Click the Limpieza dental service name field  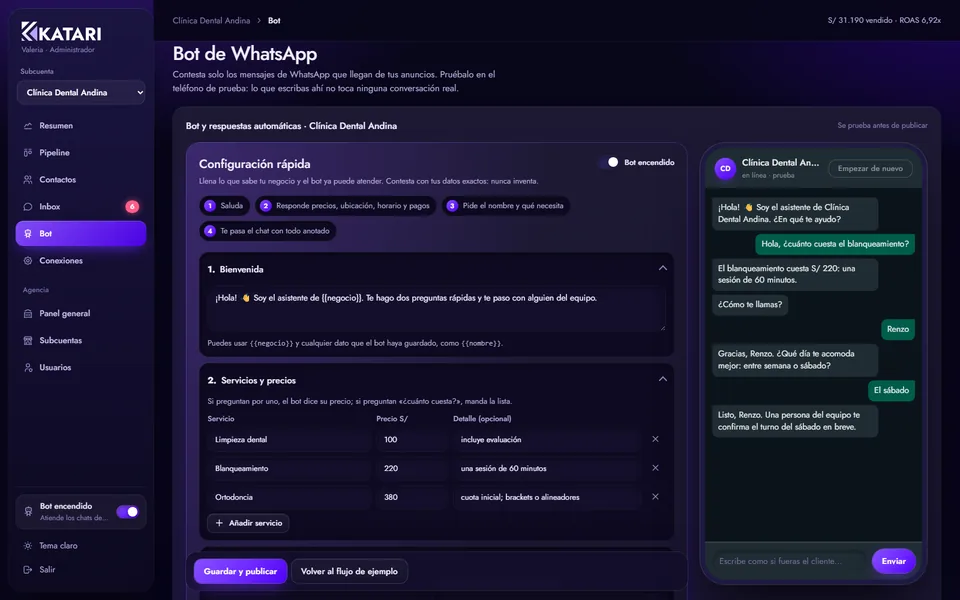(289, 440)
